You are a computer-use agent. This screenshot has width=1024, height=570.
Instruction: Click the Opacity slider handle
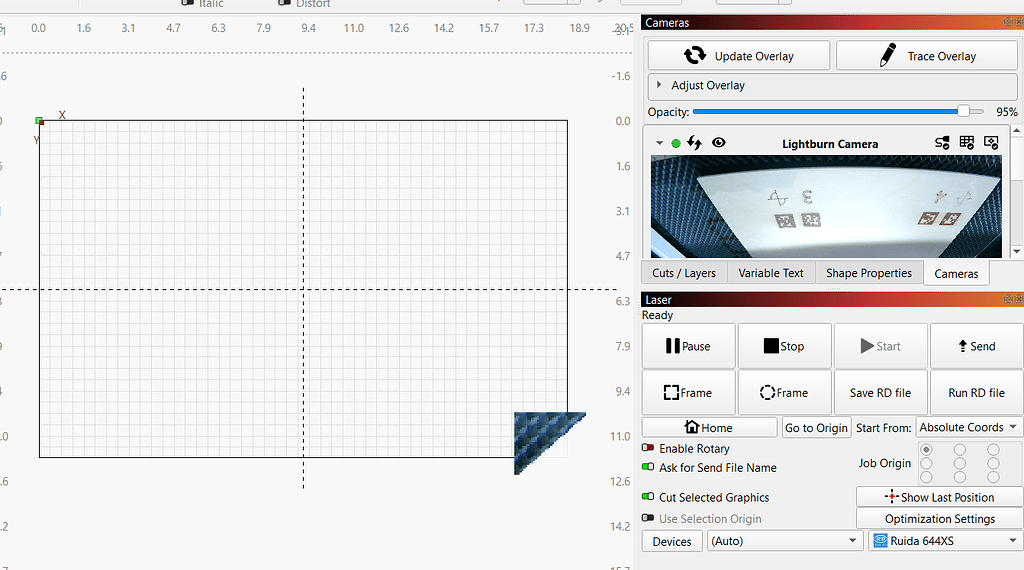click(963, 111)
